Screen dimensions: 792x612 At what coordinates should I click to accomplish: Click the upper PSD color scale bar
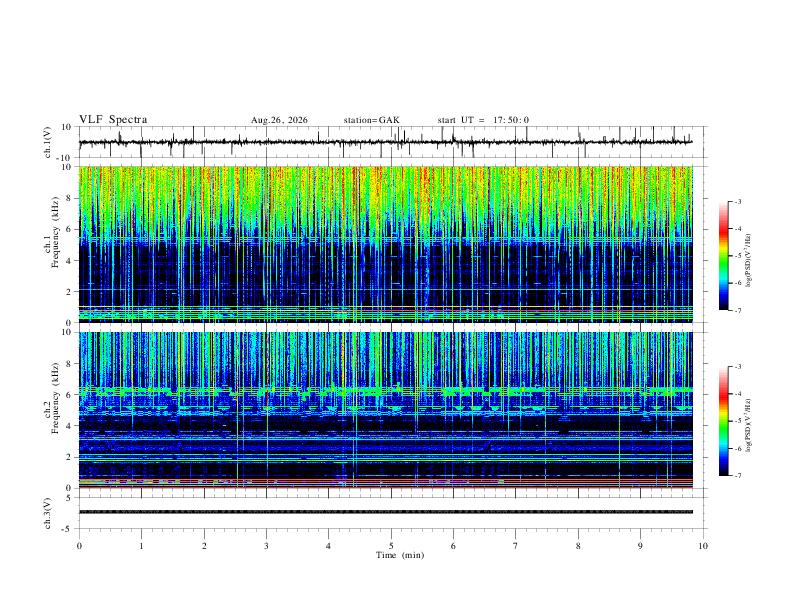point(724,256)
